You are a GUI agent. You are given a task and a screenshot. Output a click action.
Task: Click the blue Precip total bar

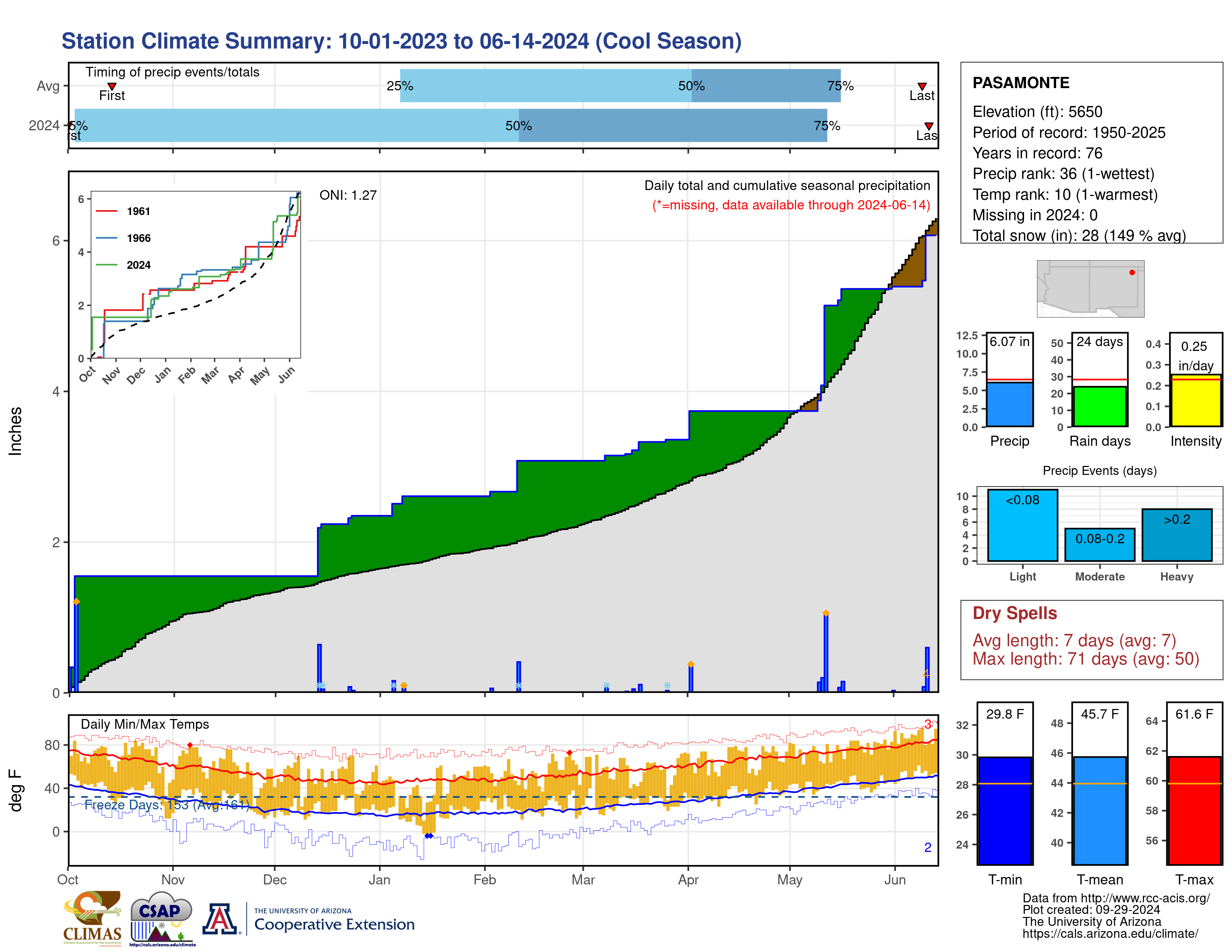1009,404
